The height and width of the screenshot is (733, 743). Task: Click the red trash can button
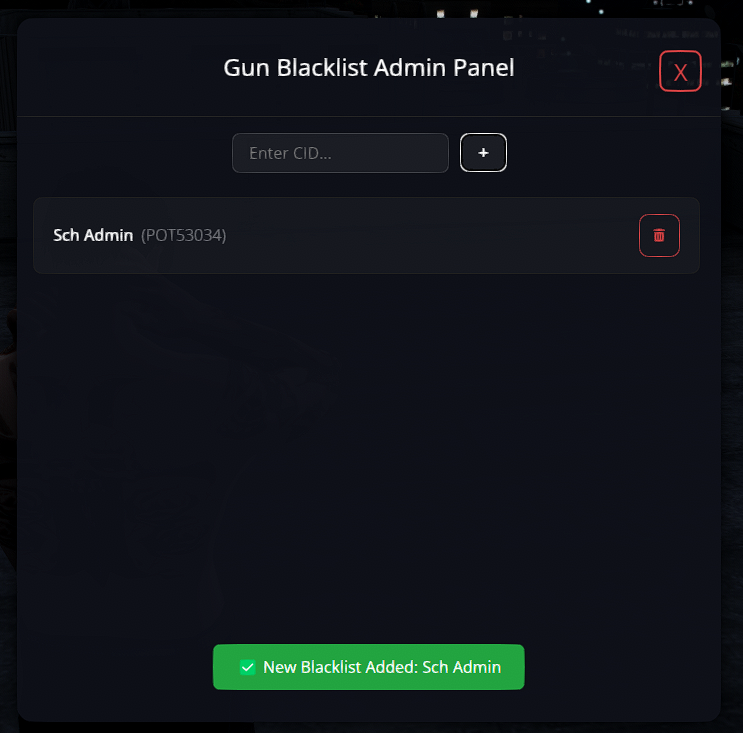(659, 235)
